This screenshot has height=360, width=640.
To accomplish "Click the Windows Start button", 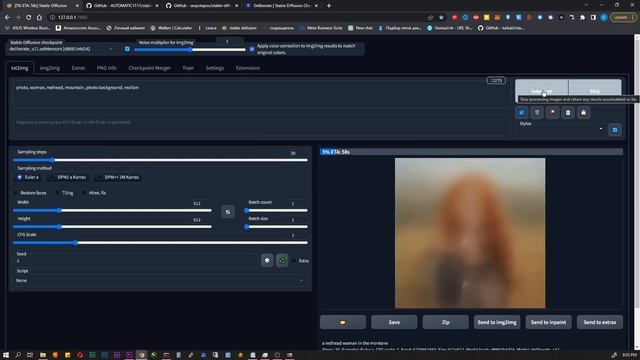I will click(x=6, y=355).
